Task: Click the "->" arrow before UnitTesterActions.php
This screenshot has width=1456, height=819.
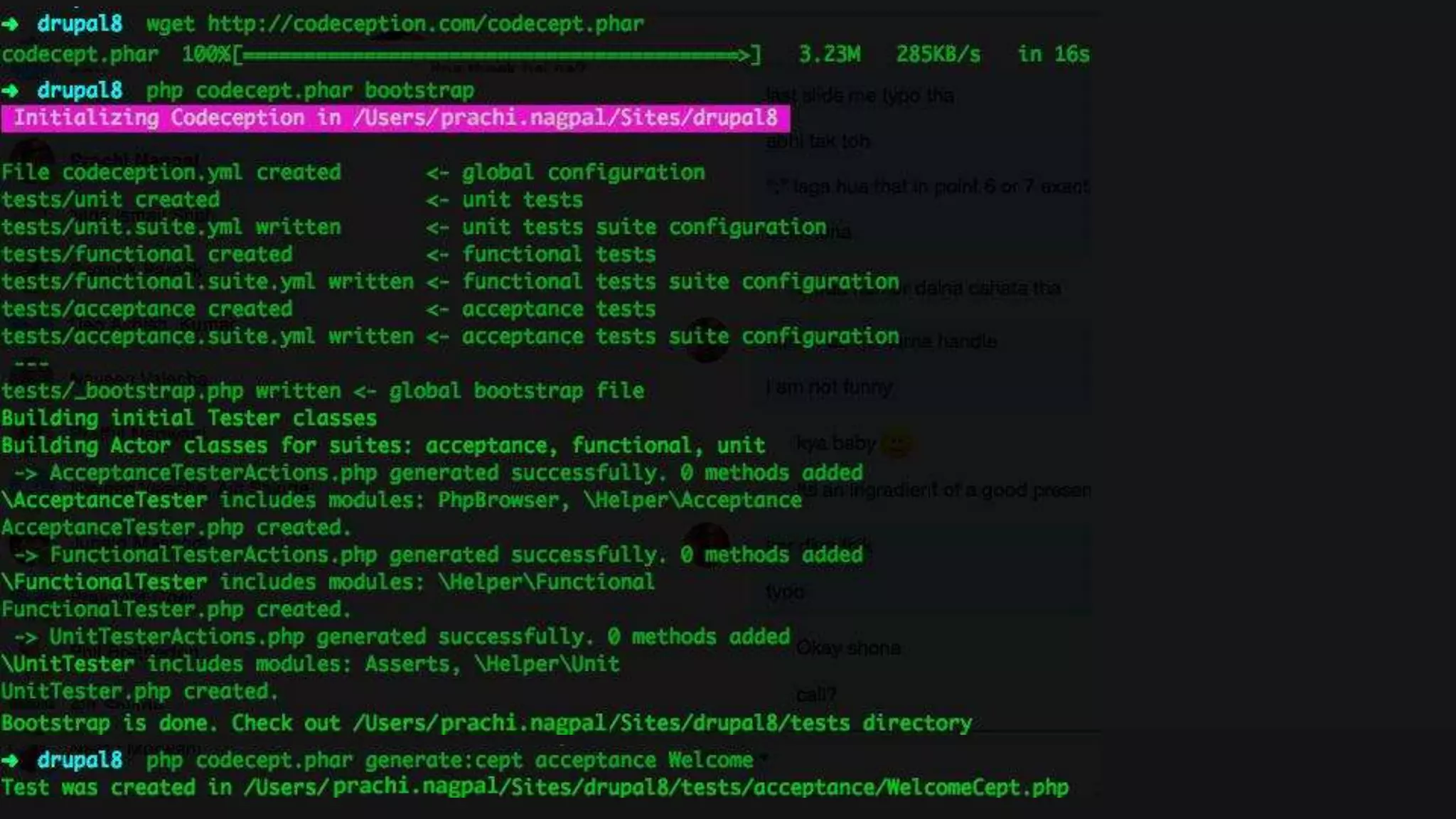Action: [x=26, y=637]
